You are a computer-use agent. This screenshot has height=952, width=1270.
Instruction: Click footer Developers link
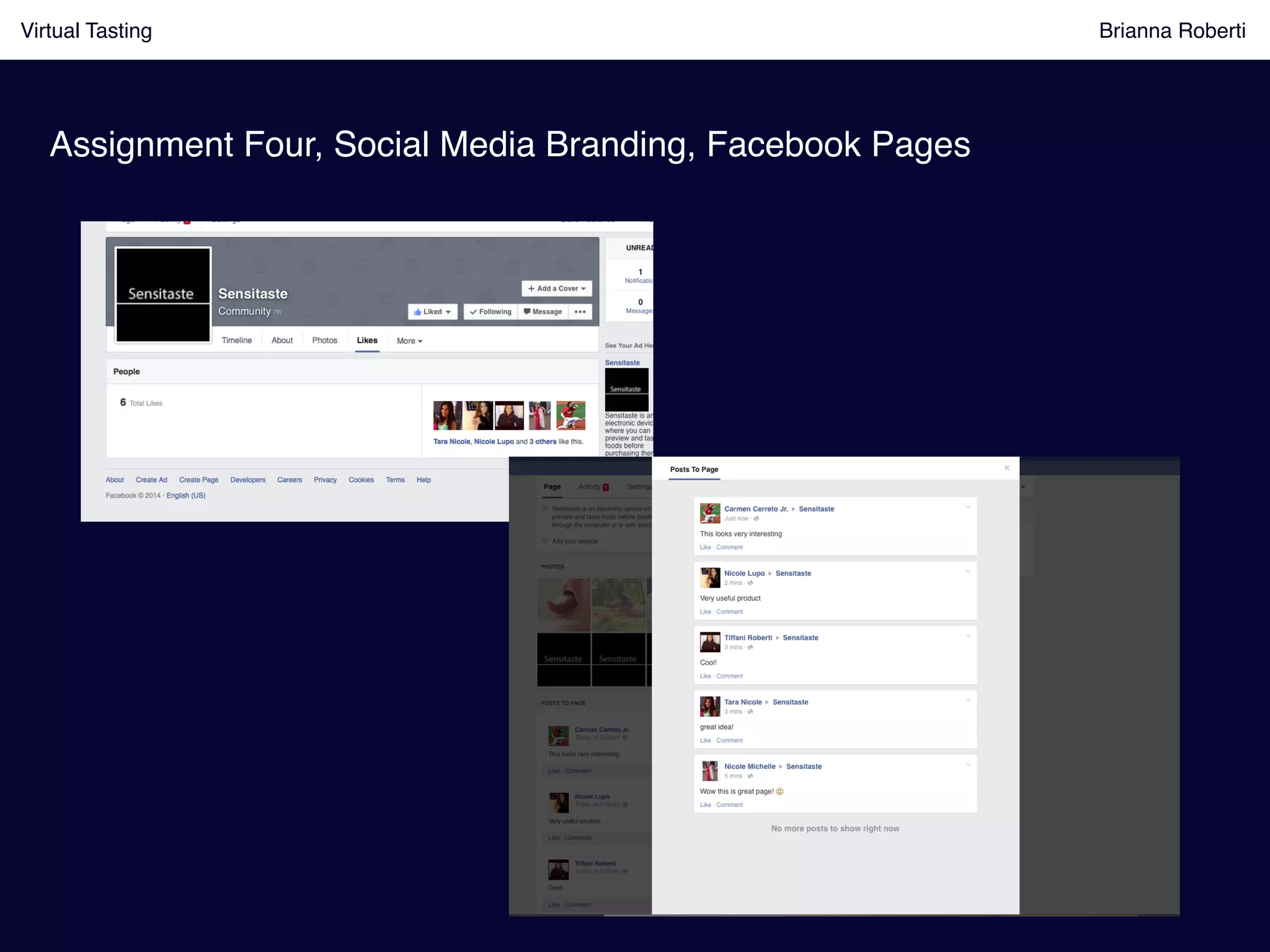[247, 480]
